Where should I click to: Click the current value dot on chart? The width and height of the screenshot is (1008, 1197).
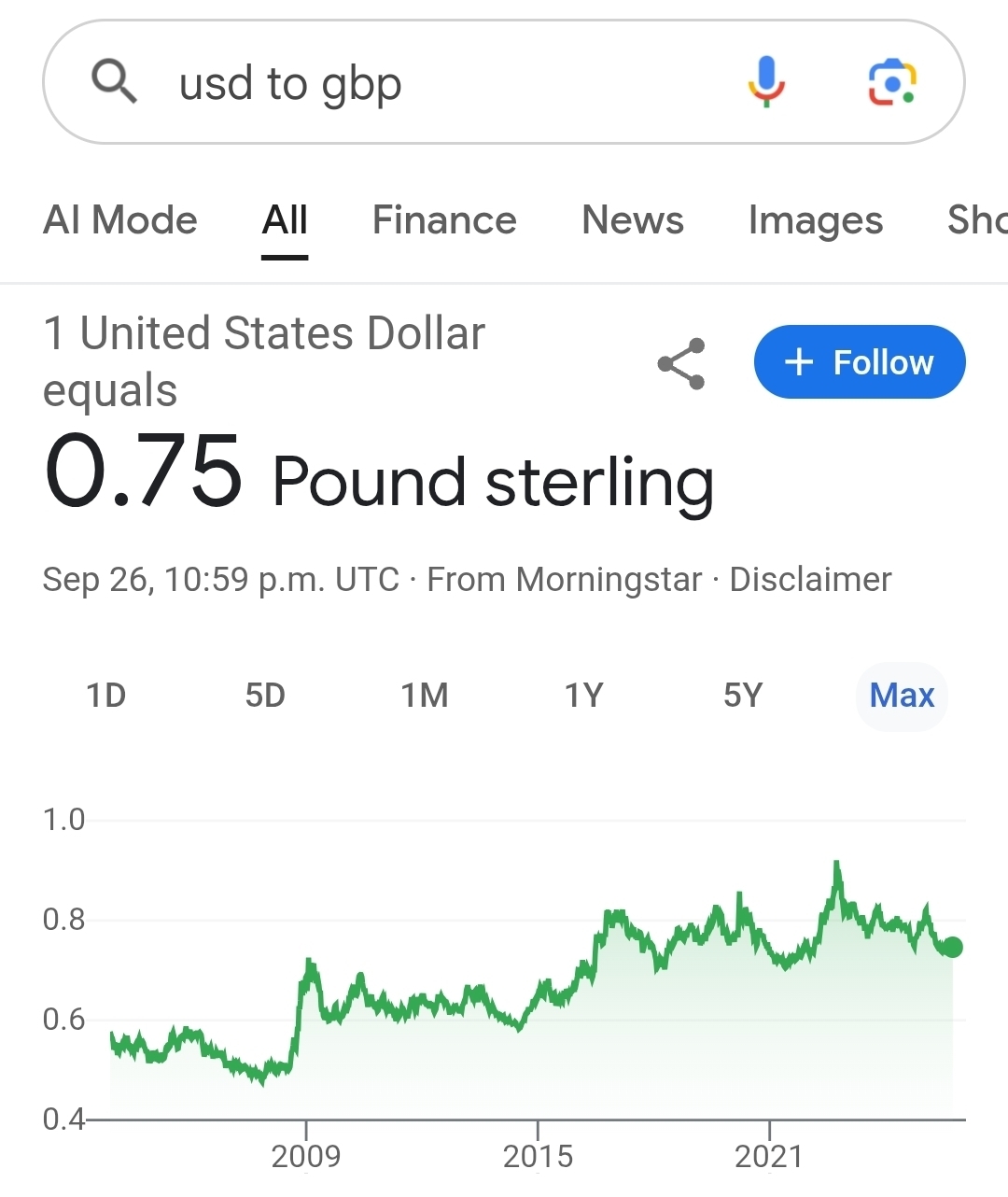952,948
